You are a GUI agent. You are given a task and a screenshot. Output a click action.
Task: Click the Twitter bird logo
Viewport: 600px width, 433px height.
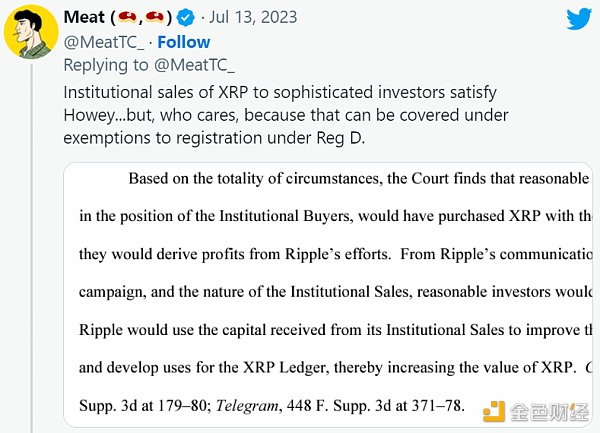579,20
